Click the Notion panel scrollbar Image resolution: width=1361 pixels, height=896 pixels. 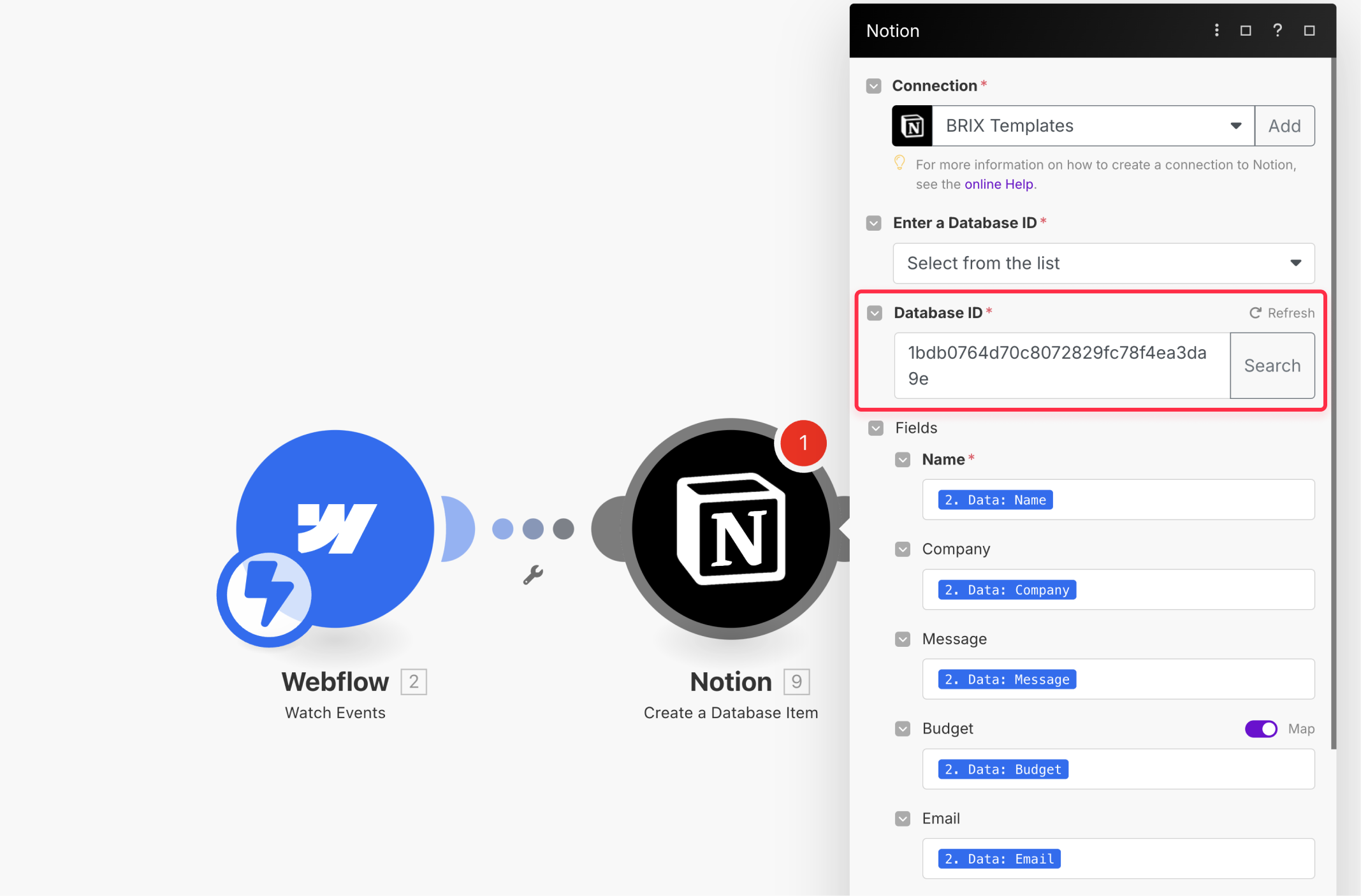(x=1334, y=403)
